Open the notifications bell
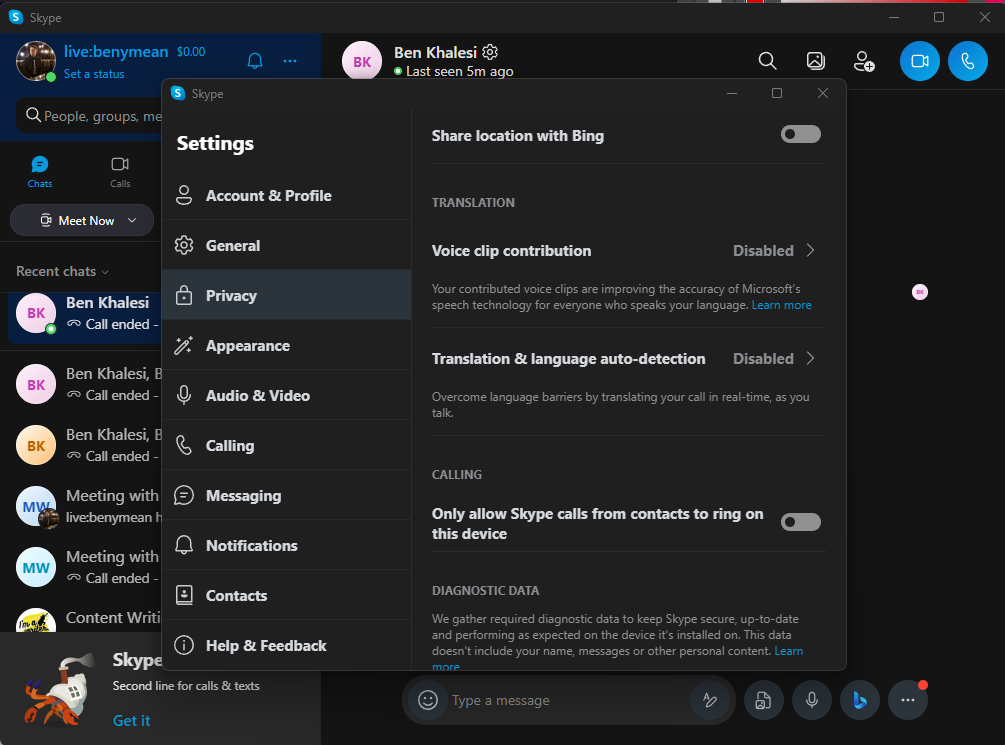This screenshot has width=1005, height=745. pos(254,60)
